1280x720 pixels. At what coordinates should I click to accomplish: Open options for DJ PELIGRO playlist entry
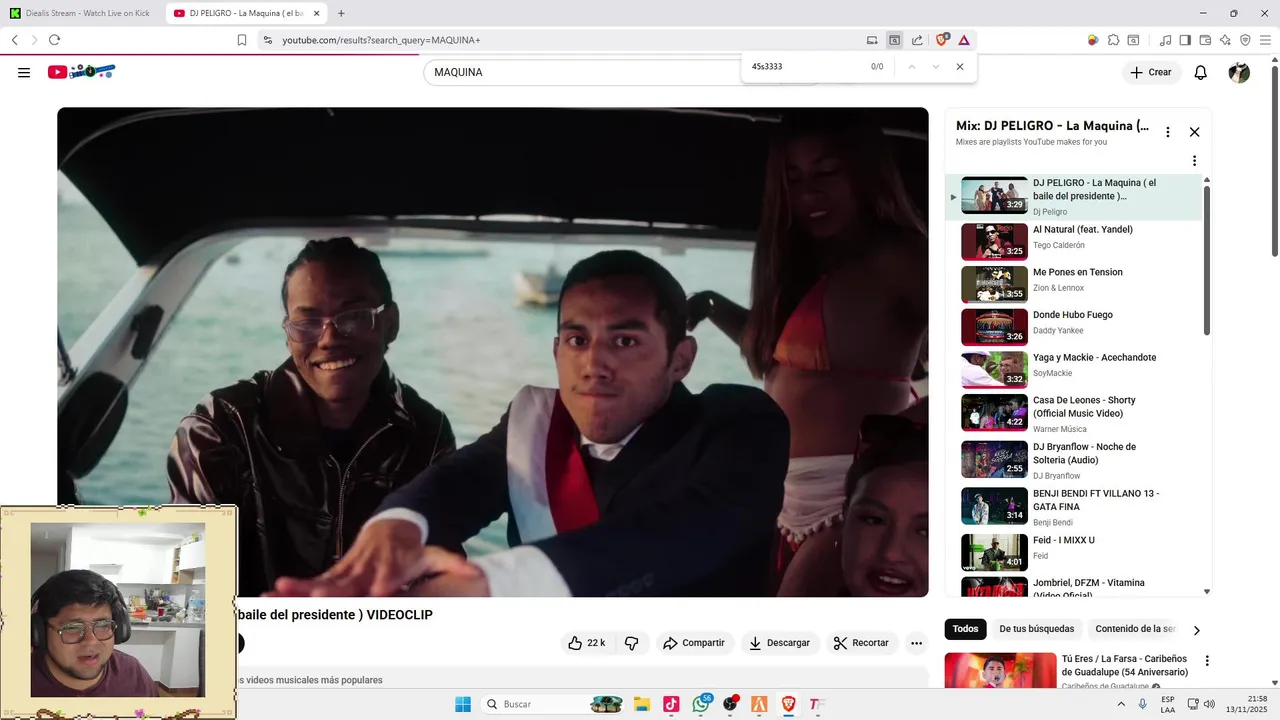point(1194,161)
